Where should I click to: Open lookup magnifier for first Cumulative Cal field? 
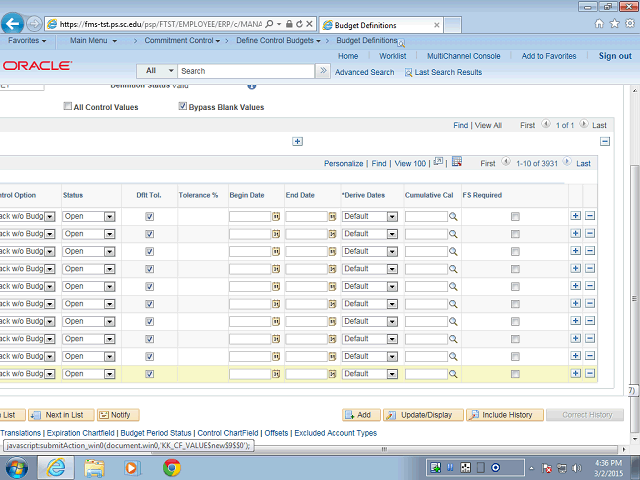coord(452,216)
